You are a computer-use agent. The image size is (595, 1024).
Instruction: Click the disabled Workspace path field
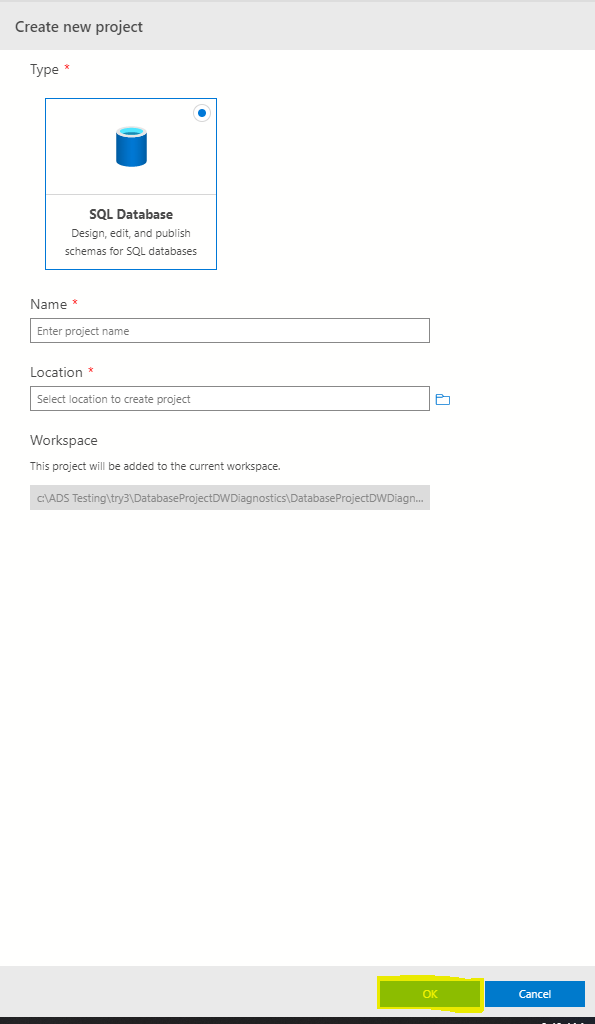click(x=230, y=498)
